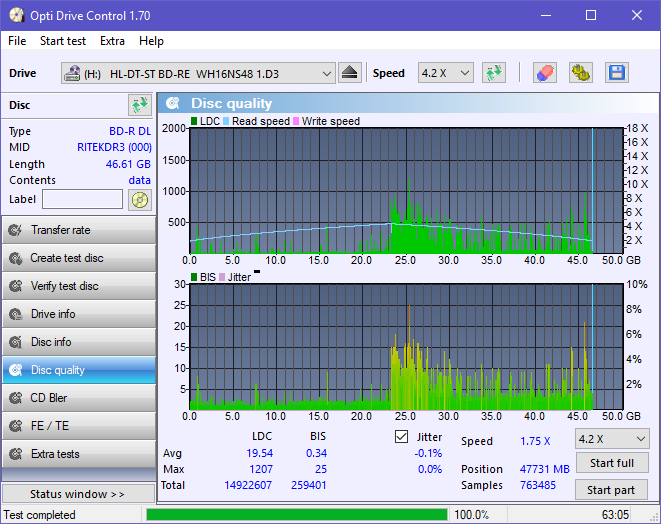Click the Status window button
The width and height of the screenshot is (661, 524).
[78, 494]
